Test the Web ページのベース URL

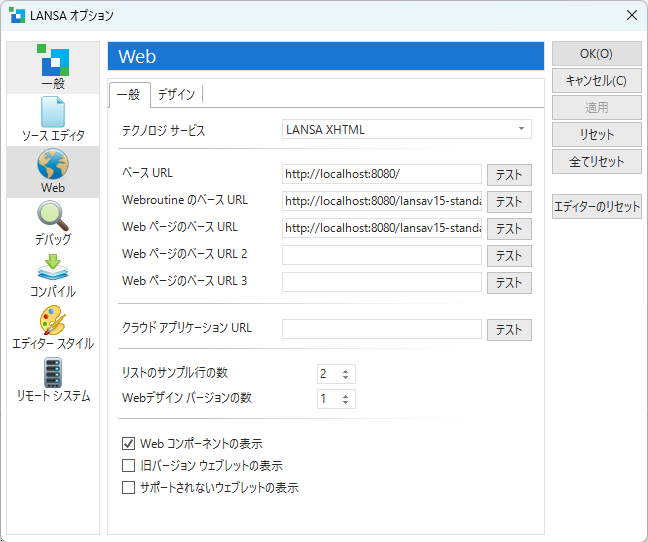click(509, 229)
